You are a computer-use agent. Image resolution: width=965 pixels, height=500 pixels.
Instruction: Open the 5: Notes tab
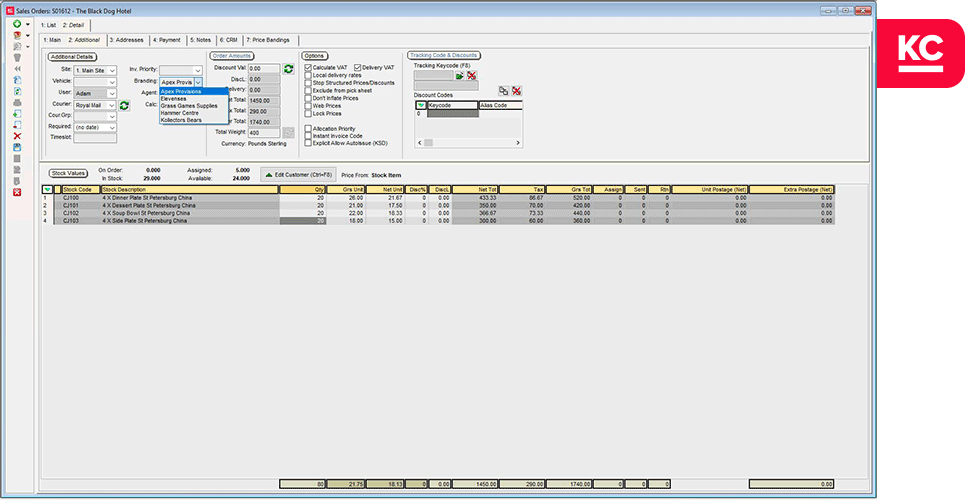(x=201, y=40)
